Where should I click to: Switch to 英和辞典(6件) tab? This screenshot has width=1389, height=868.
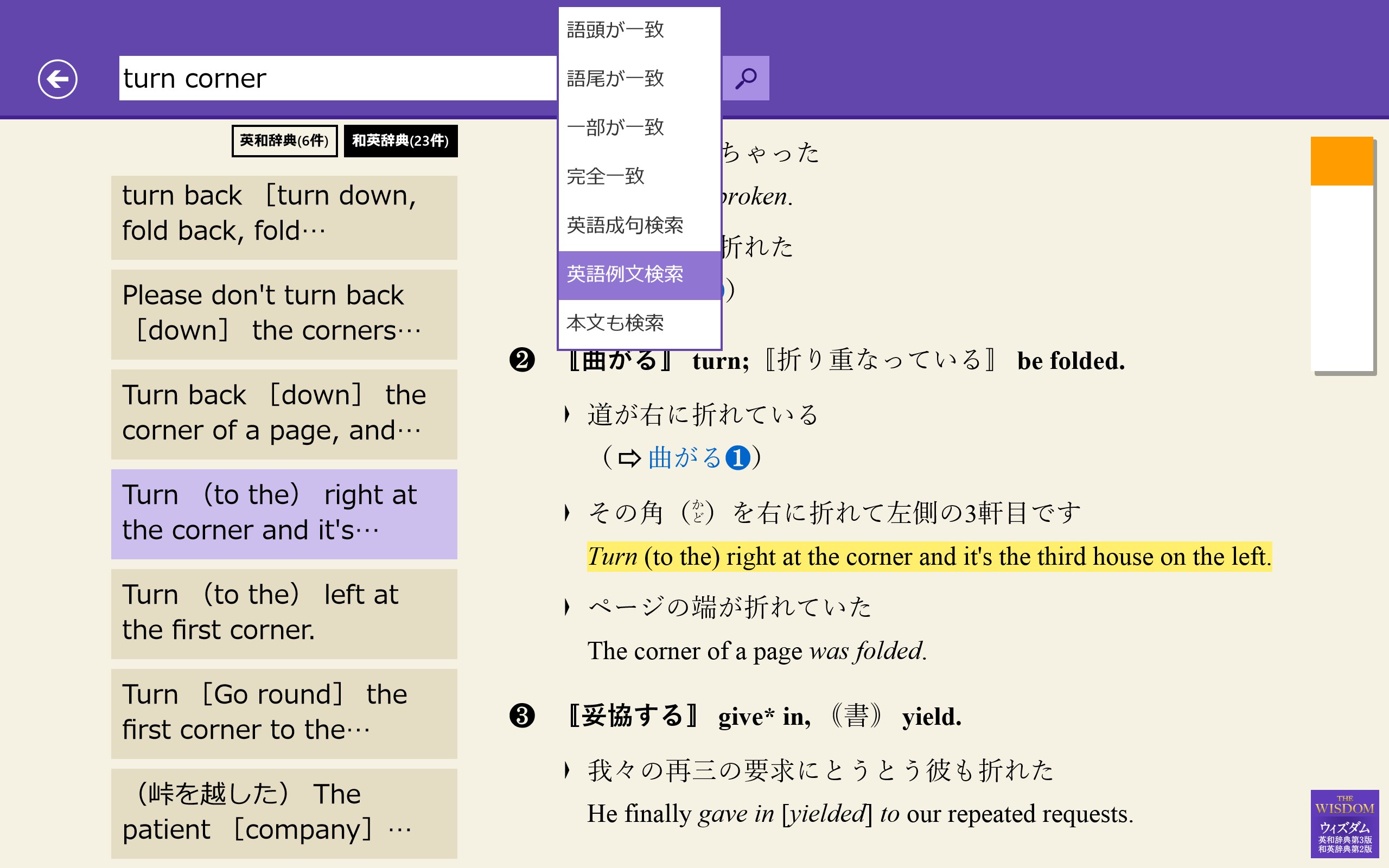284,141
